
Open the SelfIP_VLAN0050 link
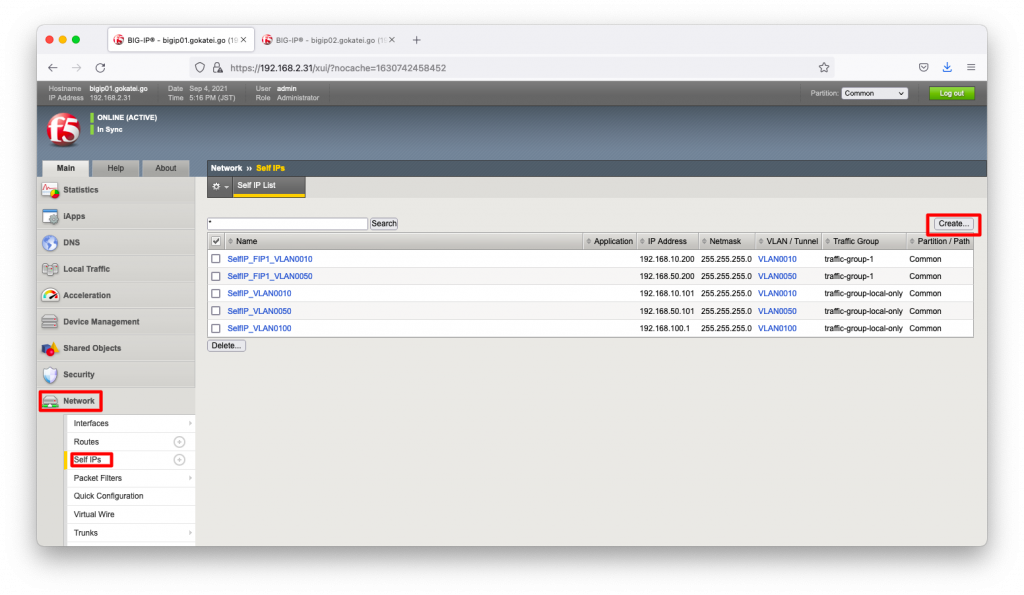tap(259, 311)
